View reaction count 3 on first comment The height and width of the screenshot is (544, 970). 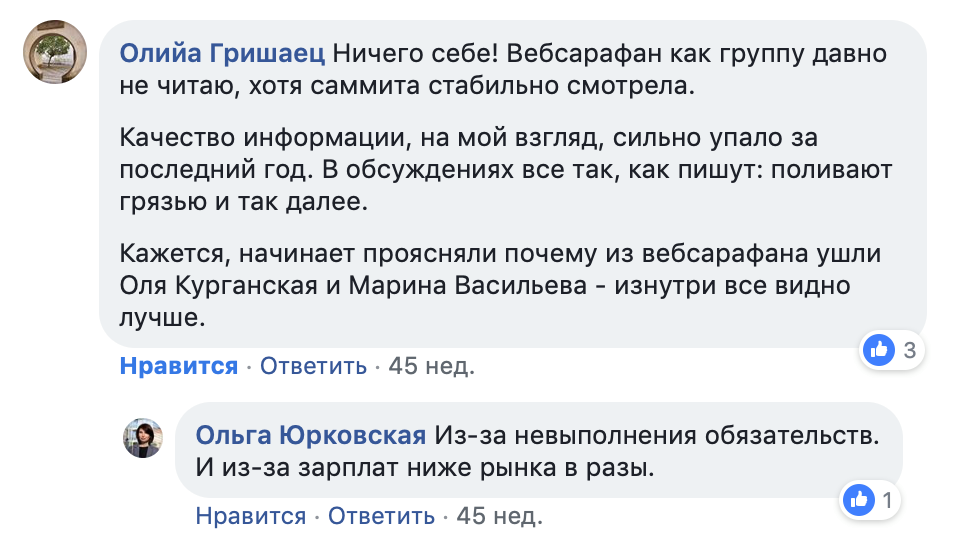pyautogui.click(x=909, y=350)
